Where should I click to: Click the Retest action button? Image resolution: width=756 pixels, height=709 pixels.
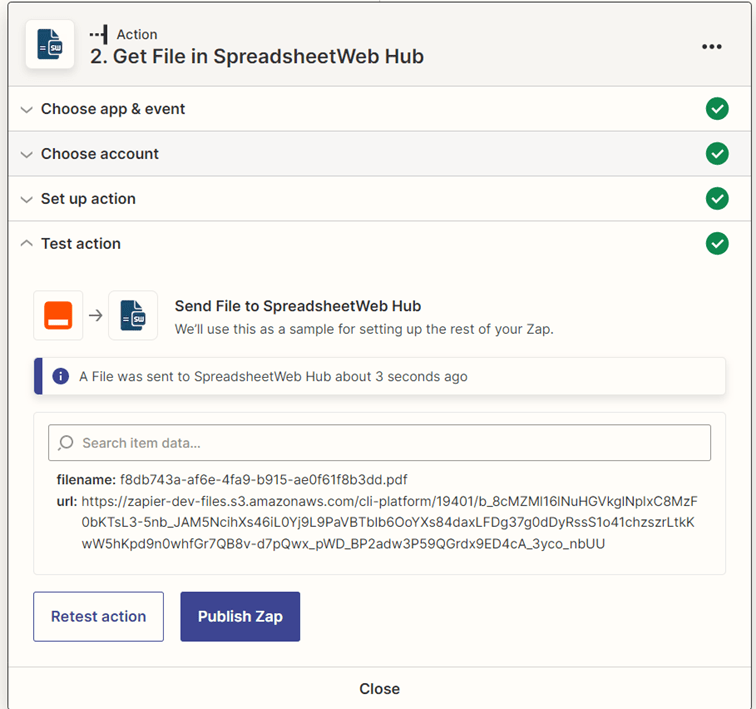(x=98, y=616)
